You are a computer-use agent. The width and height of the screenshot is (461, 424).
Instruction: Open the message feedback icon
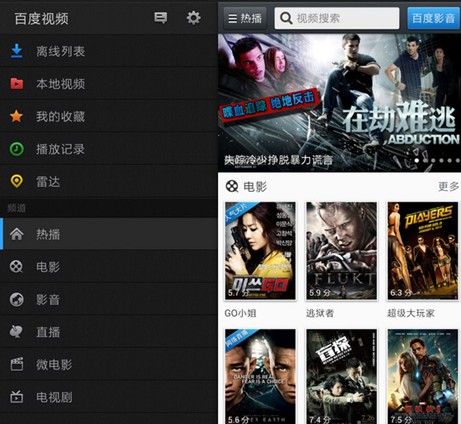(x=160, y=18)
